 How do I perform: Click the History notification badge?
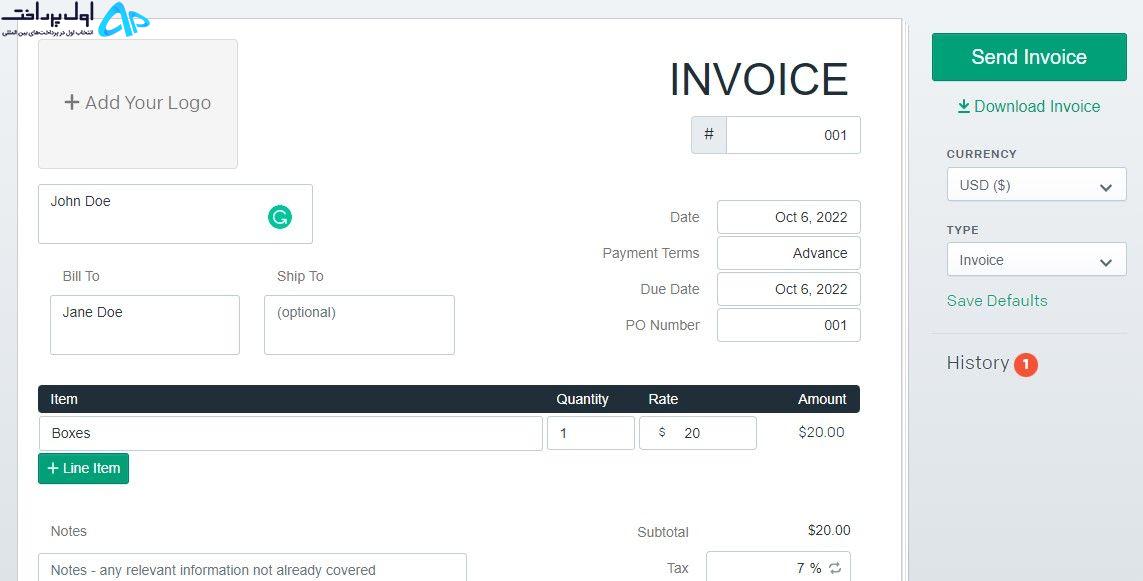click(1026, 364)
